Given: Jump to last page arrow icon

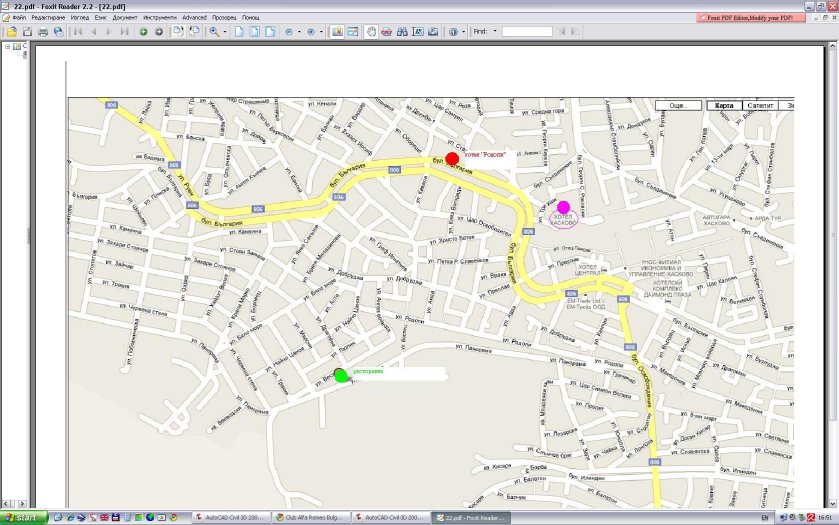Looking at the screenshot, I should tap(124, 32).
